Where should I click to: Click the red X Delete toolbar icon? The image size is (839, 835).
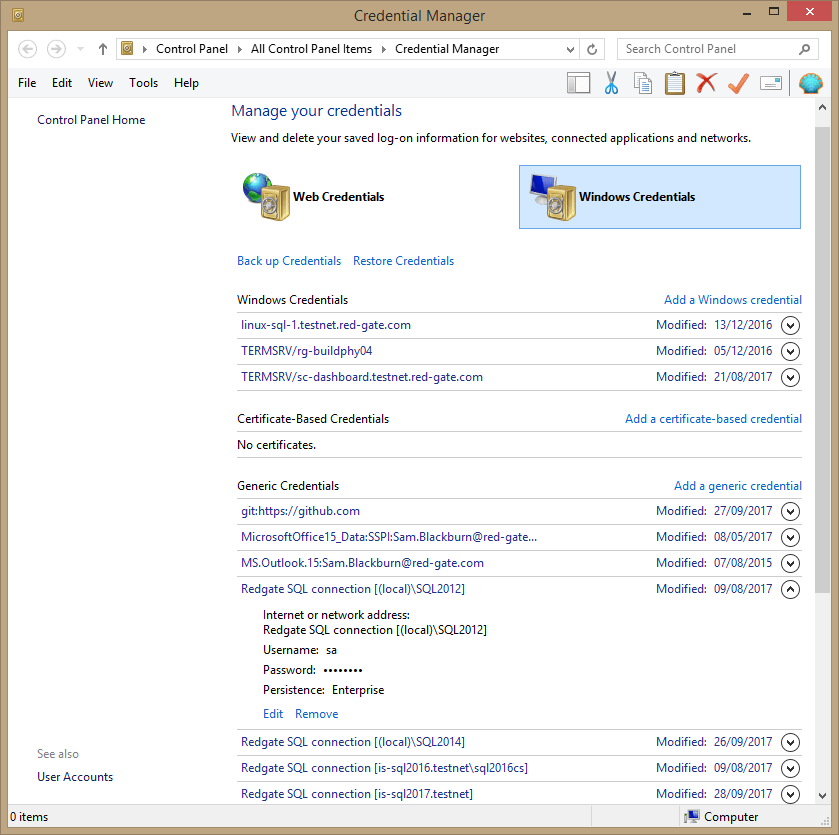706,83
